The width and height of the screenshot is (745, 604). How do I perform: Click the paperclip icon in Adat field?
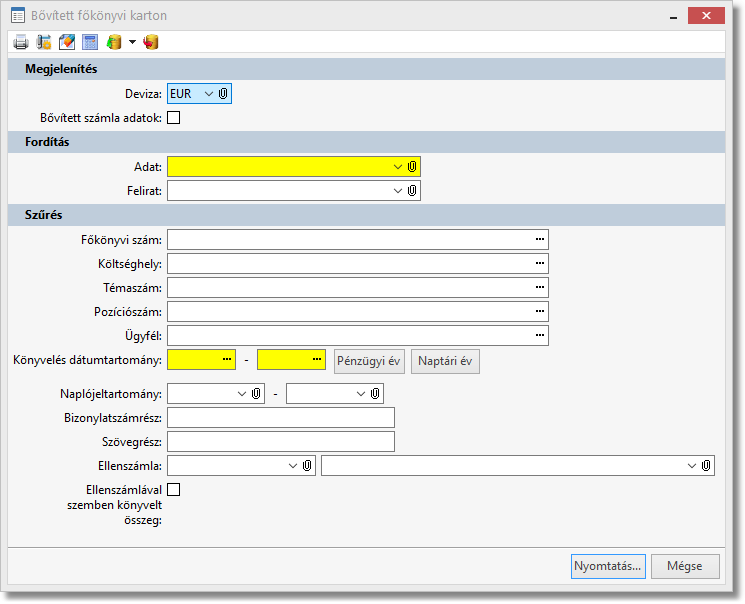click(412, 166)
